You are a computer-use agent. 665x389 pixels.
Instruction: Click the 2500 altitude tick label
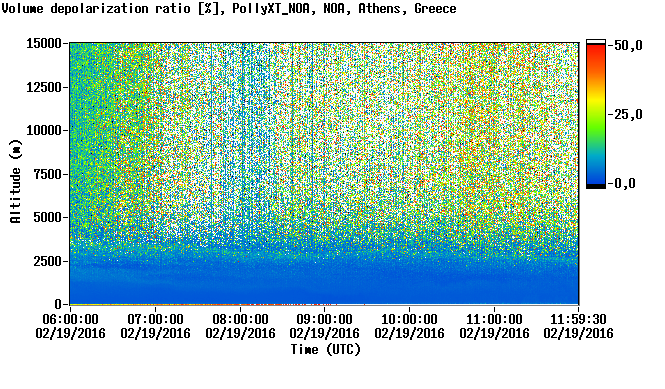coord(47,261)
